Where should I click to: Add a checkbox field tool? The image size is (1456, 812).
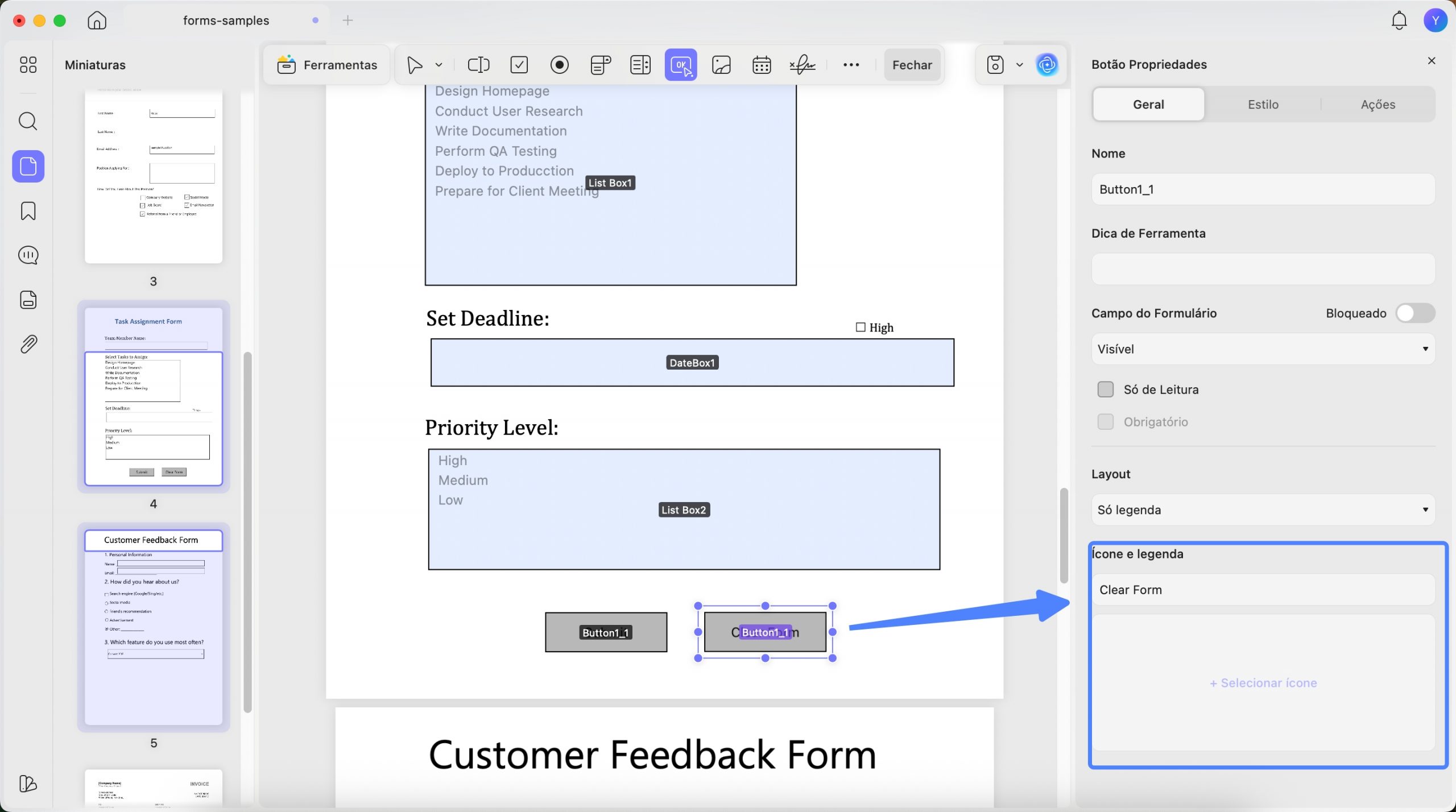click(519, 65)
